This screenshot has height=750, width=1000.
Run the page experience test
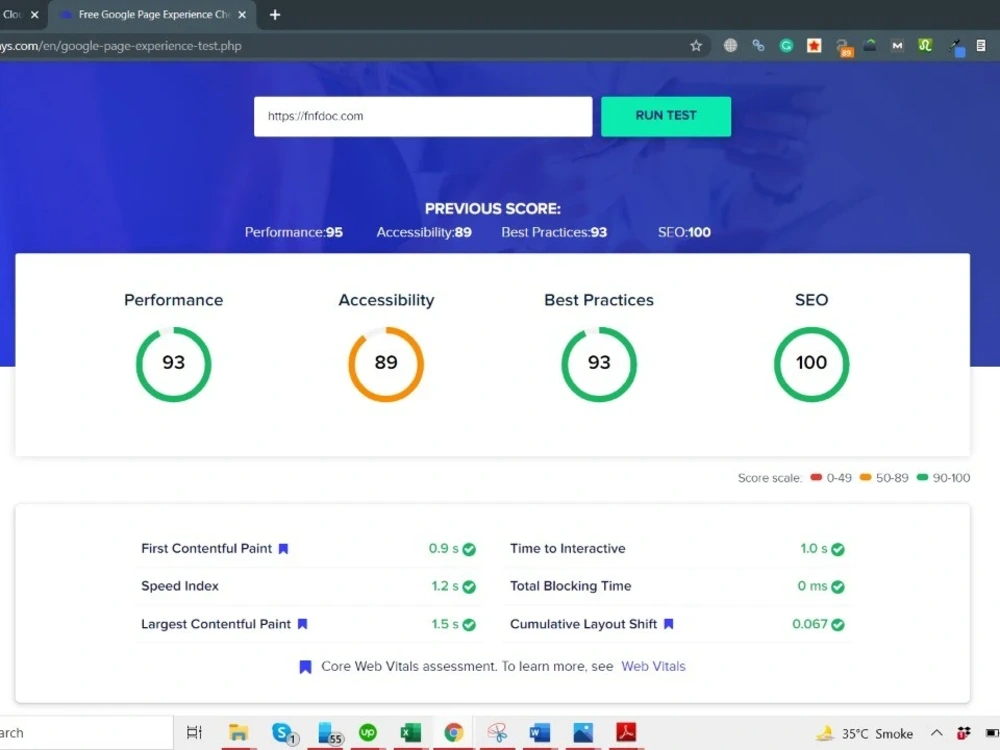(x=666, y=116)
